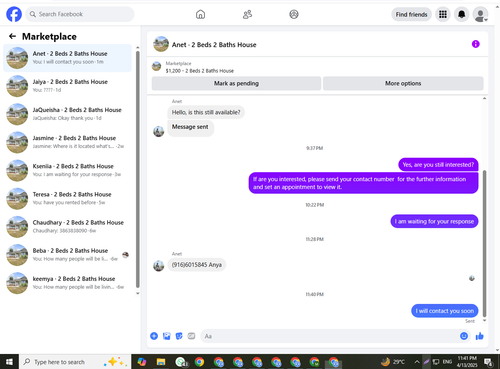The height and width of the screenshot is (369, 500).
Task: Open the Windows Start menu
Action: pyautogui.click(x=9, y=362)
